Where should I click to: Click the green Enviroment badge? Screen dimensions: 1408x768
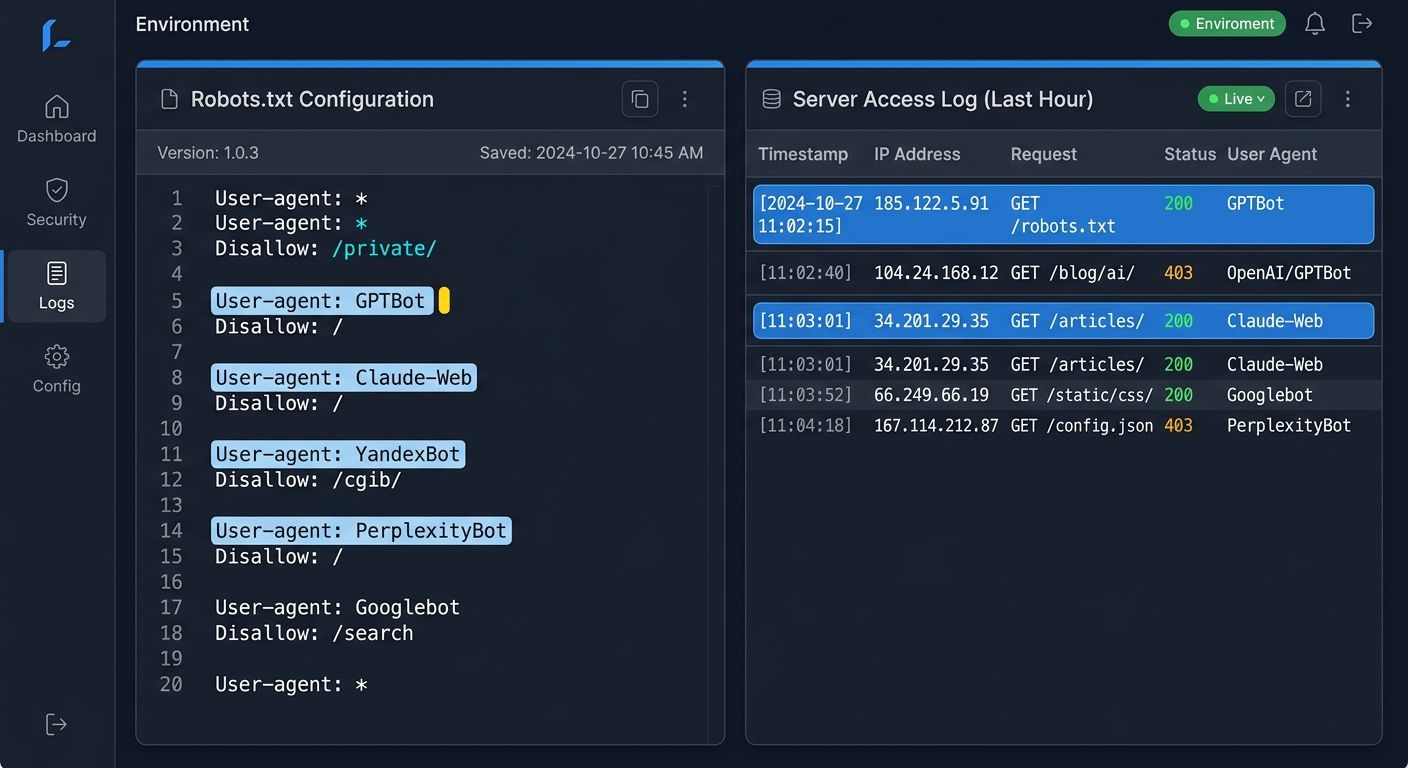pos(1227,22)
